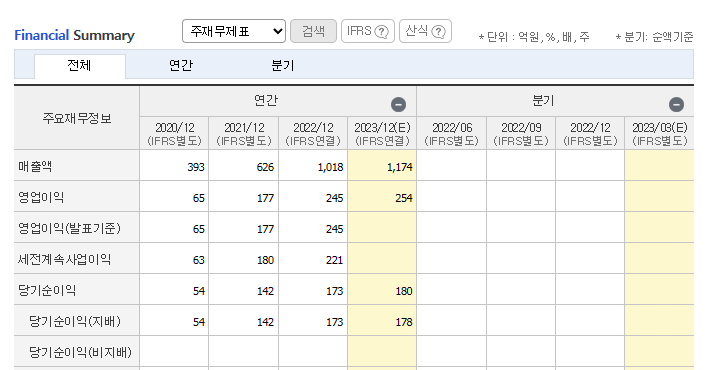
Task: Click 매출액 estimate 1,174
Action: (399, 167)
